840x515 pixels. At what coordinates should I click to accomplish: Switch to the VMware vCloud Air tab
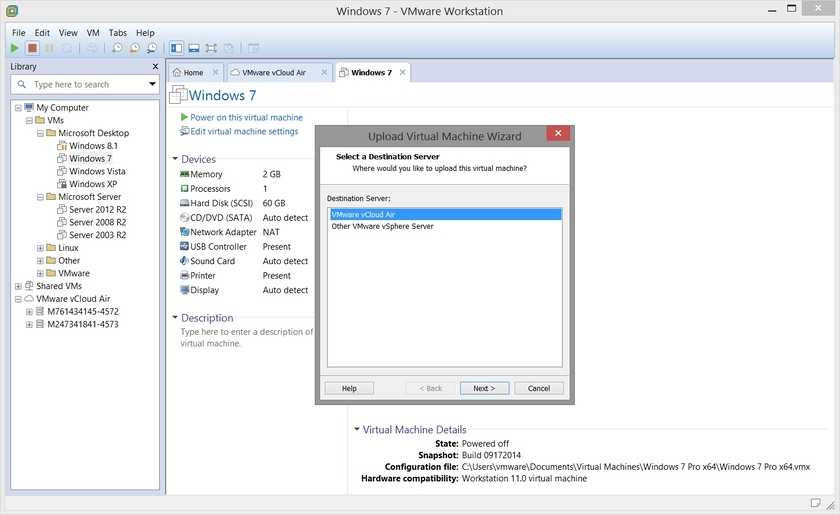273,73
